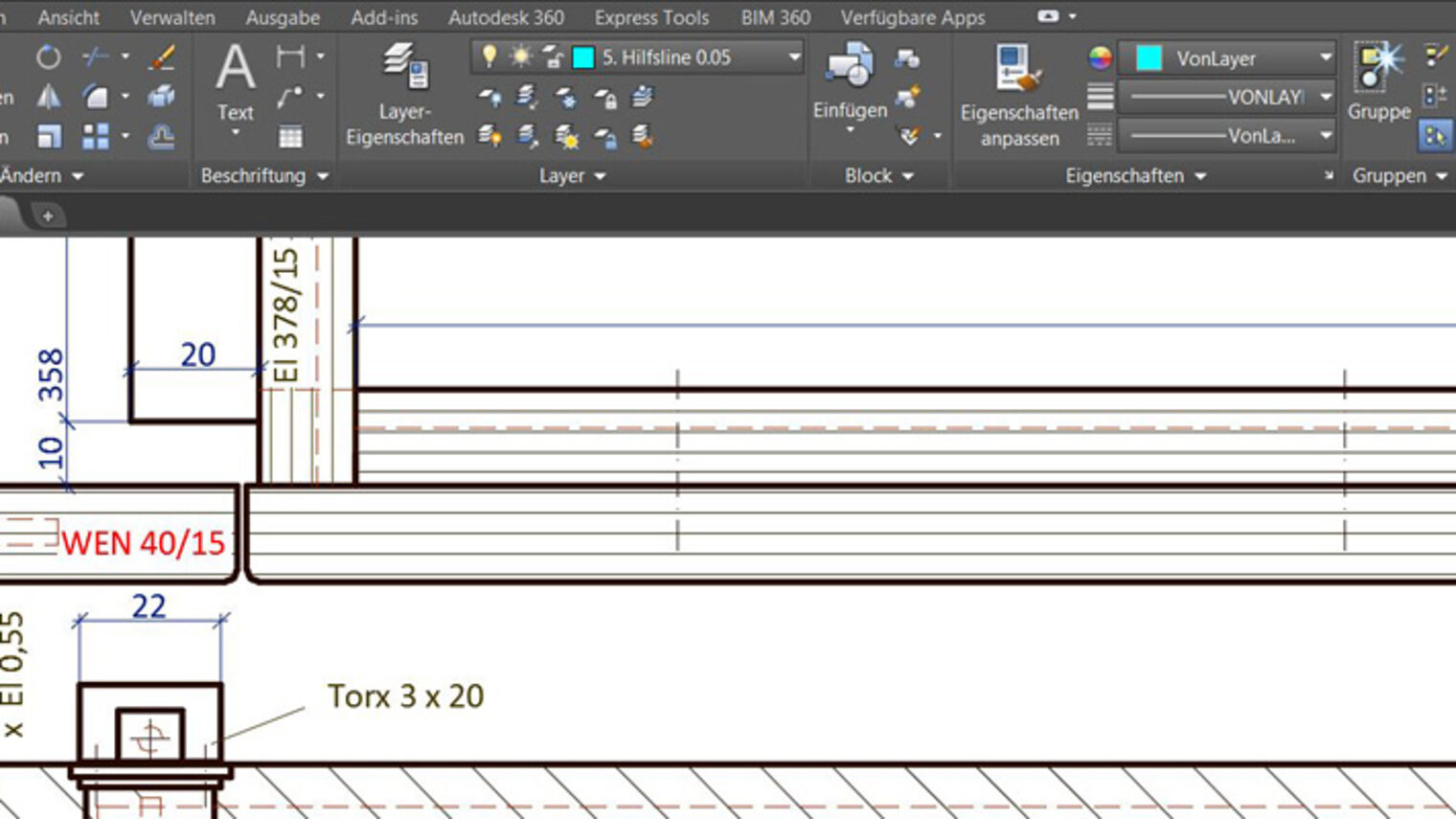
Task: Expand the Beschriftung panel title
Action: (264, 176)
